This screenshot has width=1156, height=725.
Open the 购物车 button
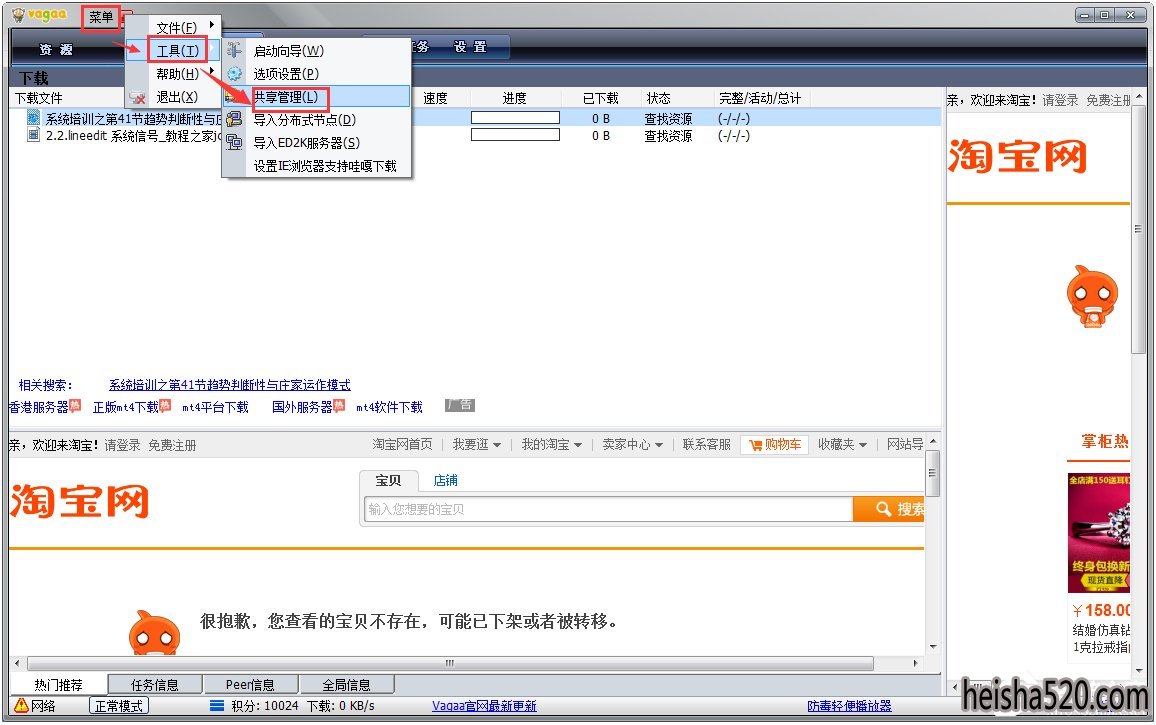774,445
